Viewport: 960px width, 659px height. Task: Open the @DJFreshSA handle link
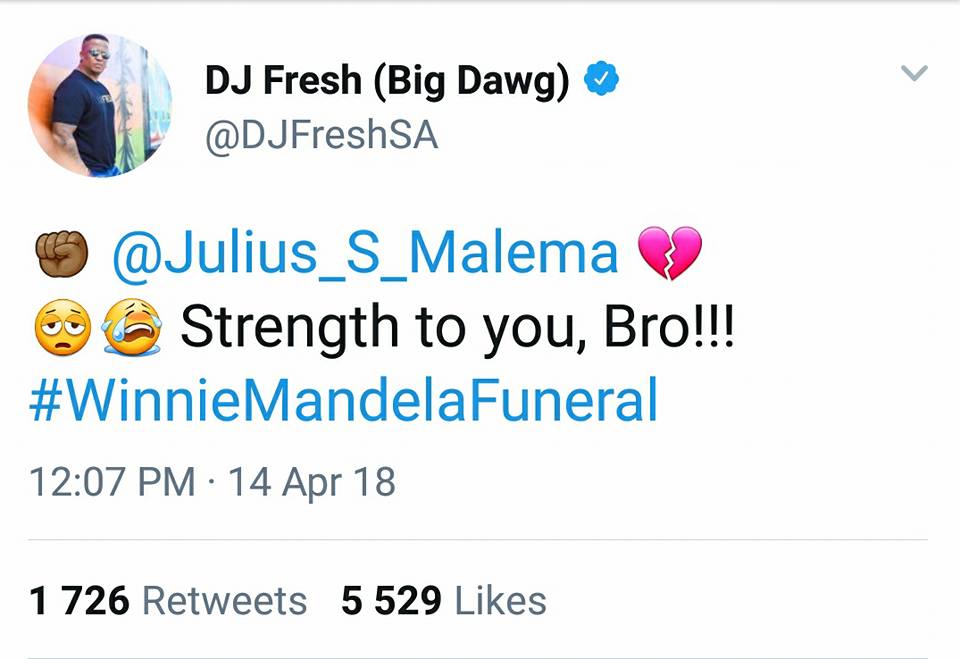(321, 135)
